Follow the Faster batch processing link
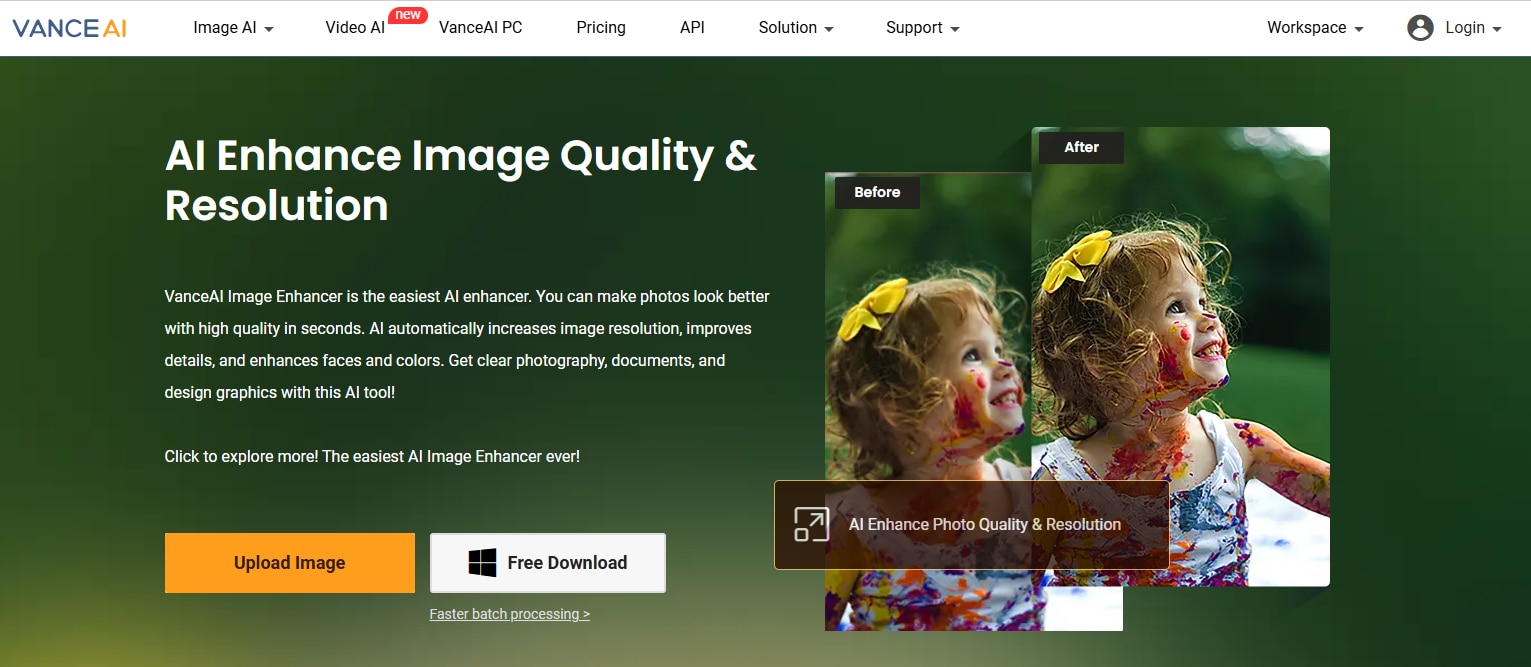Screen dimensions: 1531x667 pos(510,614)
